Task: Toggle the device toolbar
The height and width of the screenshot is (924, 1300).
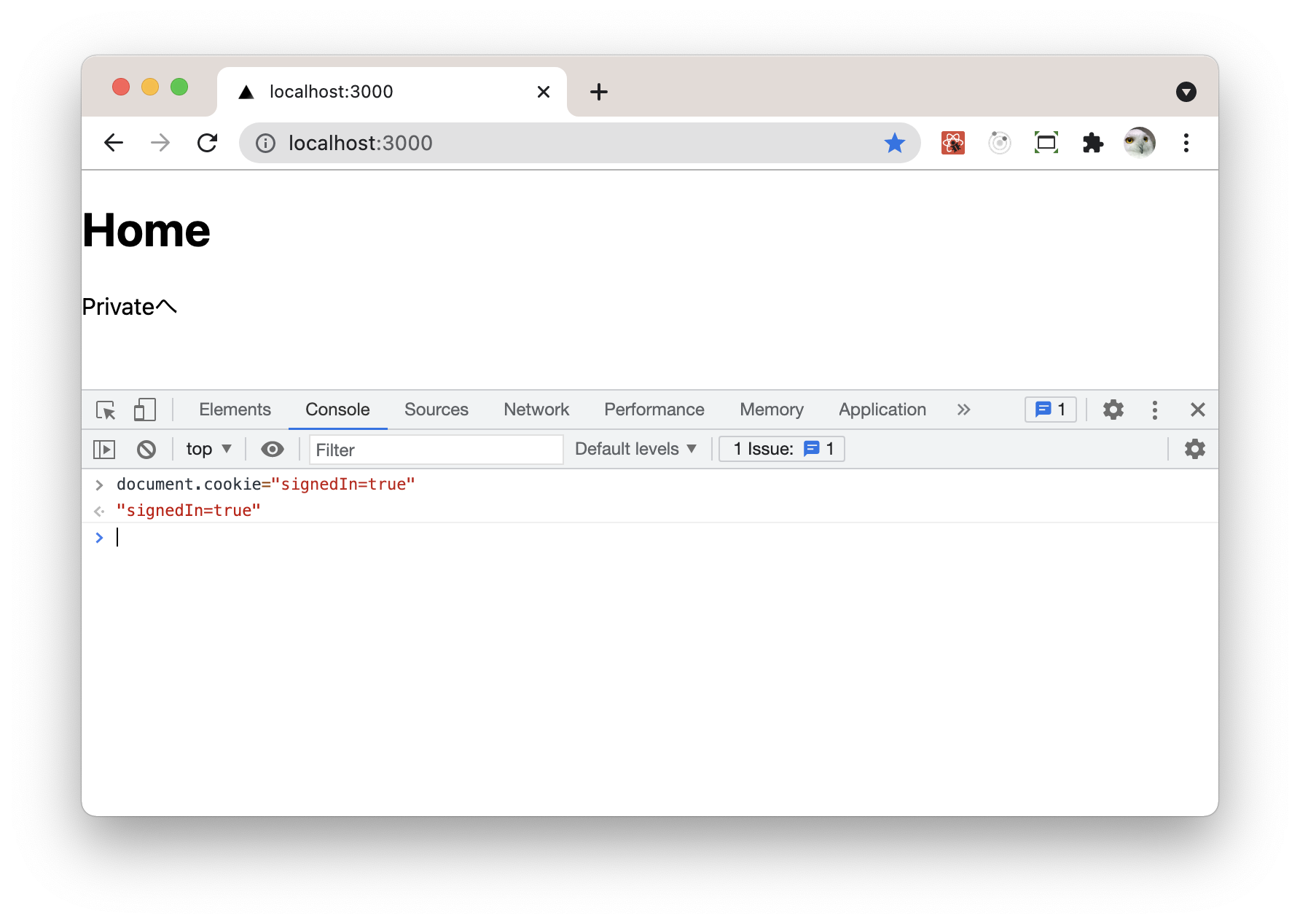Action: coord(145,410)
